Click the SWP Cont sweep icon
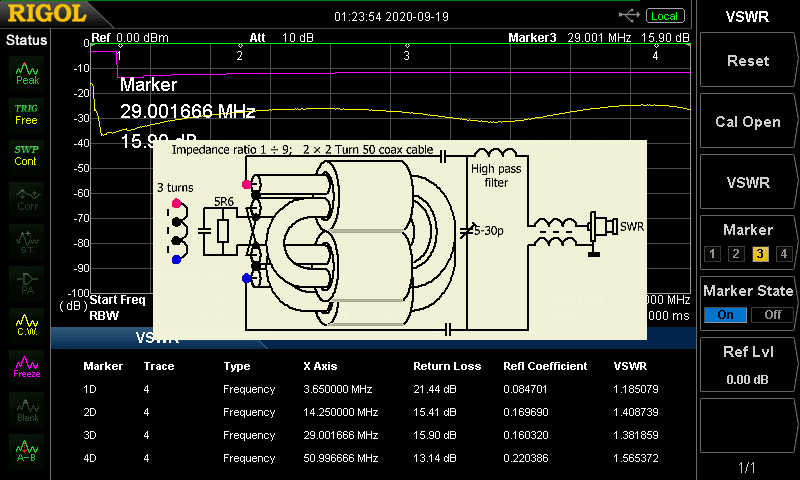Viewport: 800px width, 480px height. click(x=27, y=155)
